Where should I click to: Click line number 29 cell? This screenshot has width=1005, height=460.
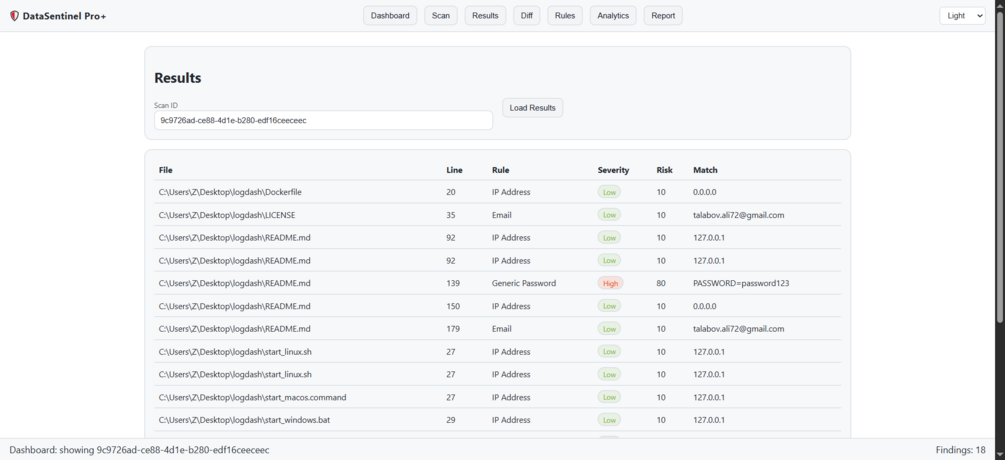pos(451,420)
